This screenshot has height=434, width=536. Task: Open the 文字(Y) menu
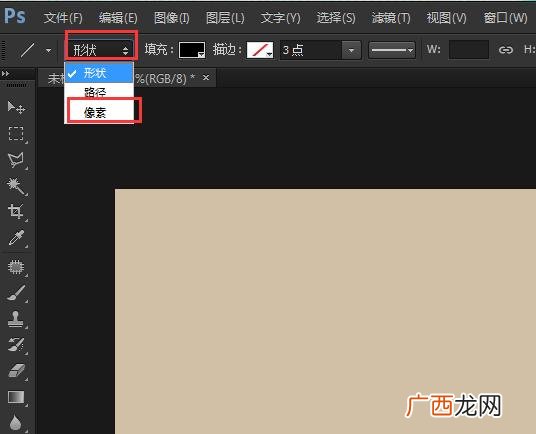(280, 18)
